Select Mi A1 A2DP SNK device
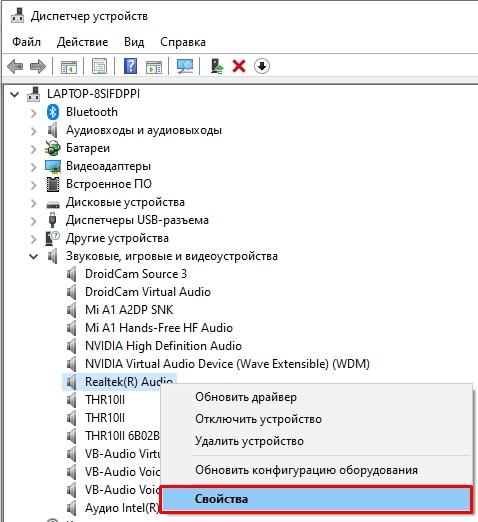Image resolution: width=478 pixels, height=522 pixels. [x=129, y=310]
